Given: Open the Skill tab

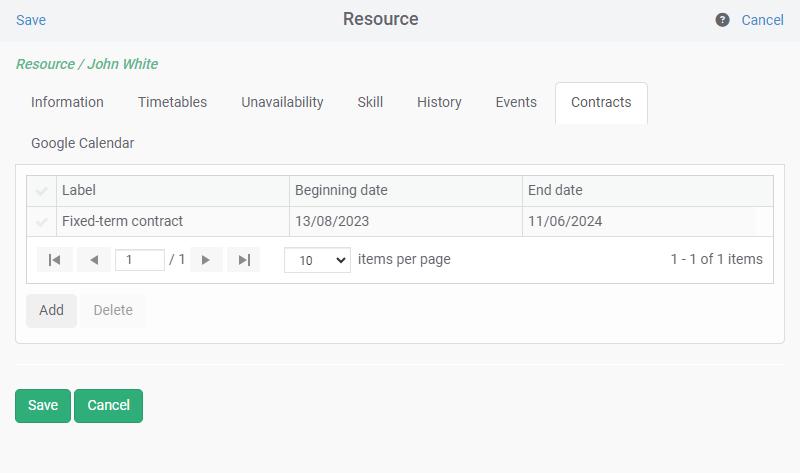Looking at the screenshot, I should point(370,103).
